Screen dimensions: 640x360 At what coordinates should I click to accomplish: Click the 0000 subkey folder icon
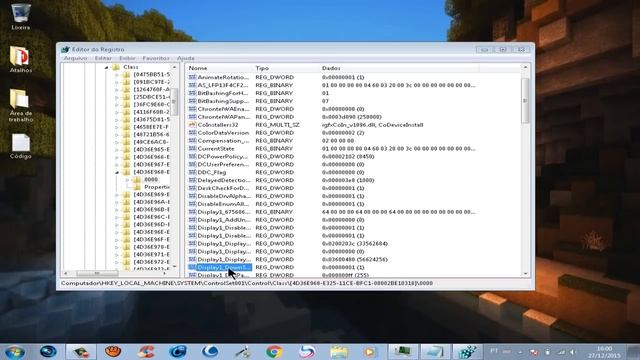tap(137, 180)
